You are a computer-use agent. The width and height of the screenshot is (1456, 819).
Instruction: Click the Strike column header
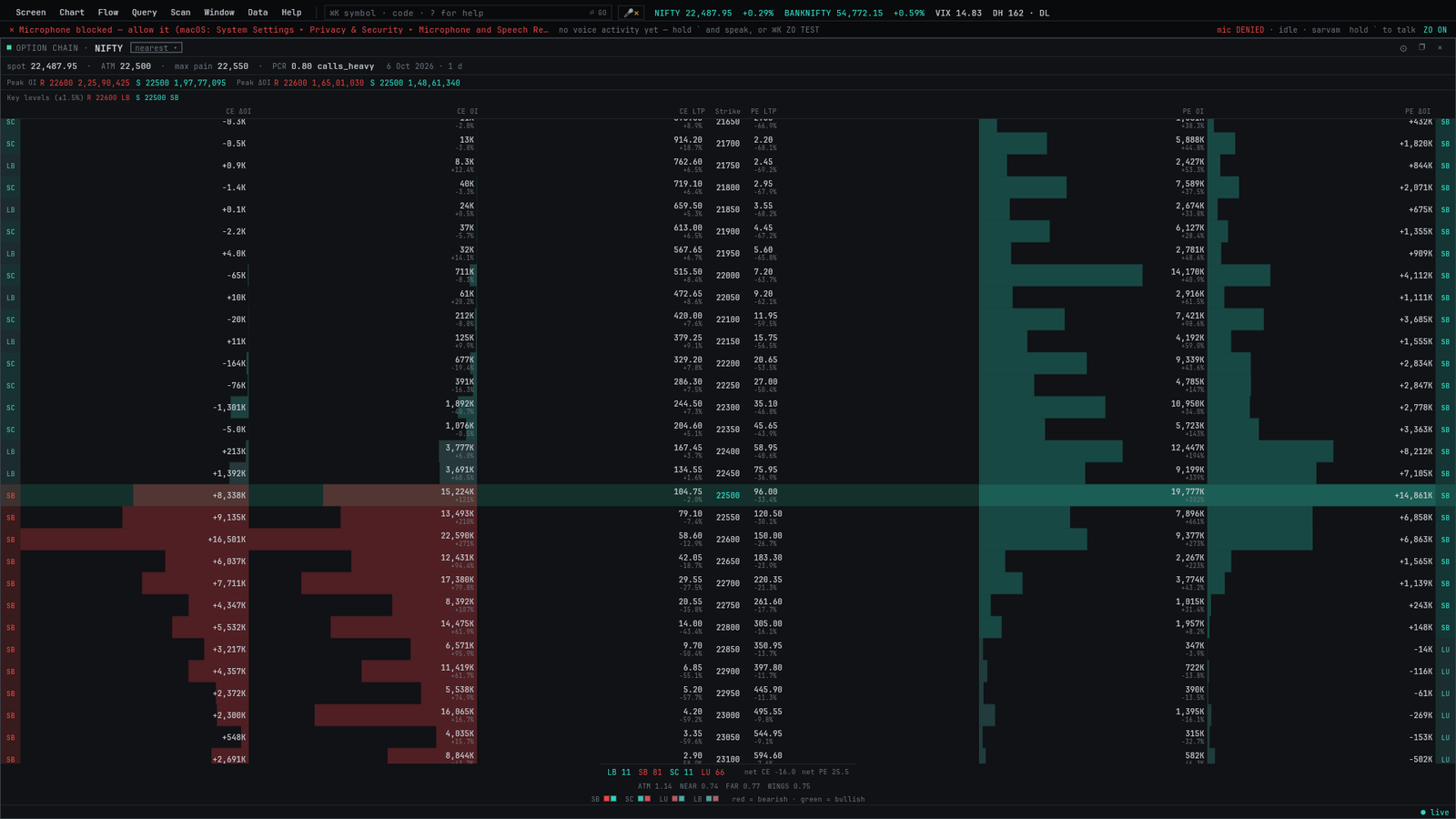click(727, 112)
